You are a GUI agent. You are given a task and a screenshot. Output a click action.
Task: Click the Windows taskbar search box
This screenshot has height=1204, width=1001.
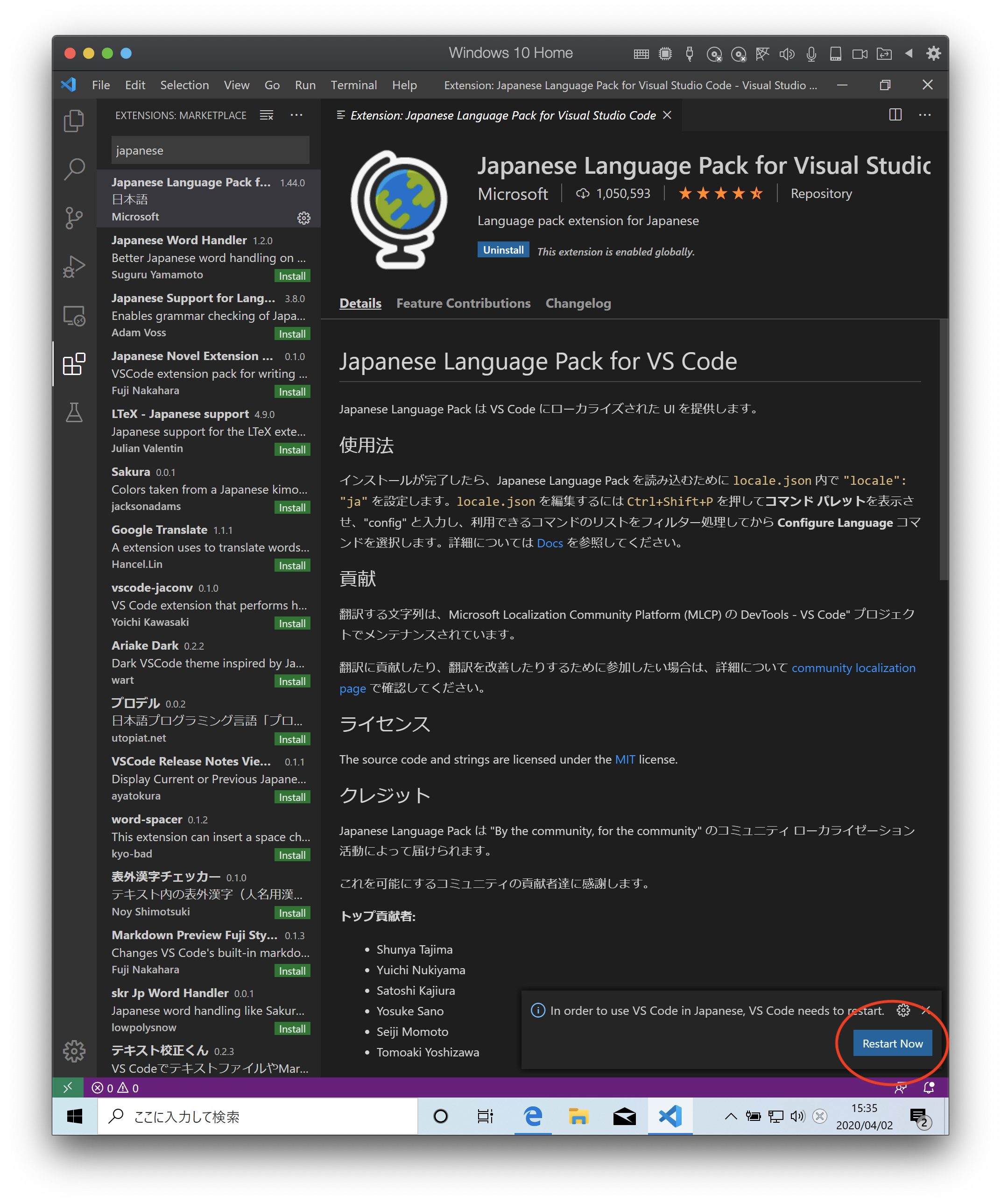pyautogui.click(x=257, y=1116)
